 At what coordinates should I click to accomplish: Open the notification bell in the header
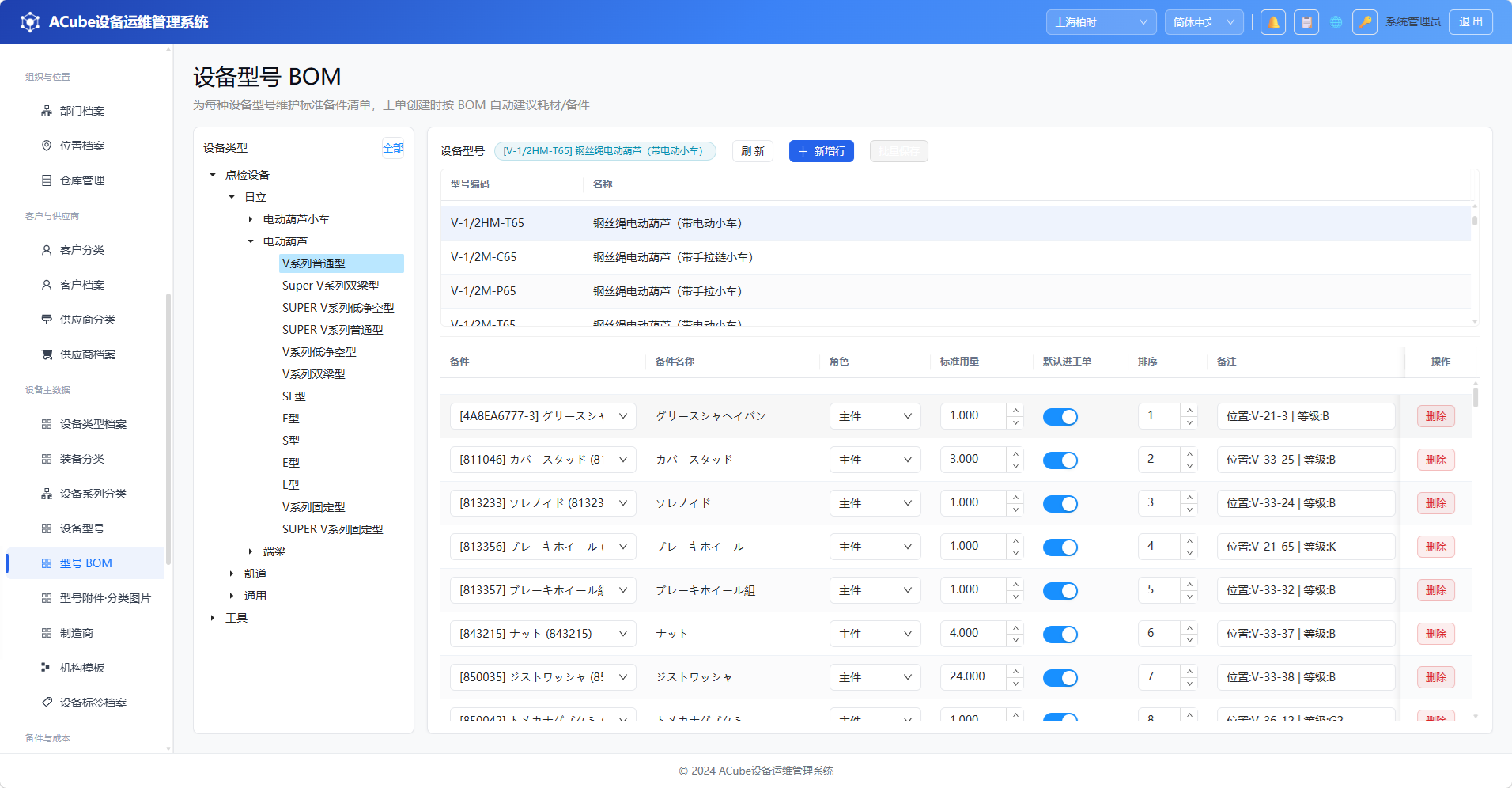[1273, 22]
